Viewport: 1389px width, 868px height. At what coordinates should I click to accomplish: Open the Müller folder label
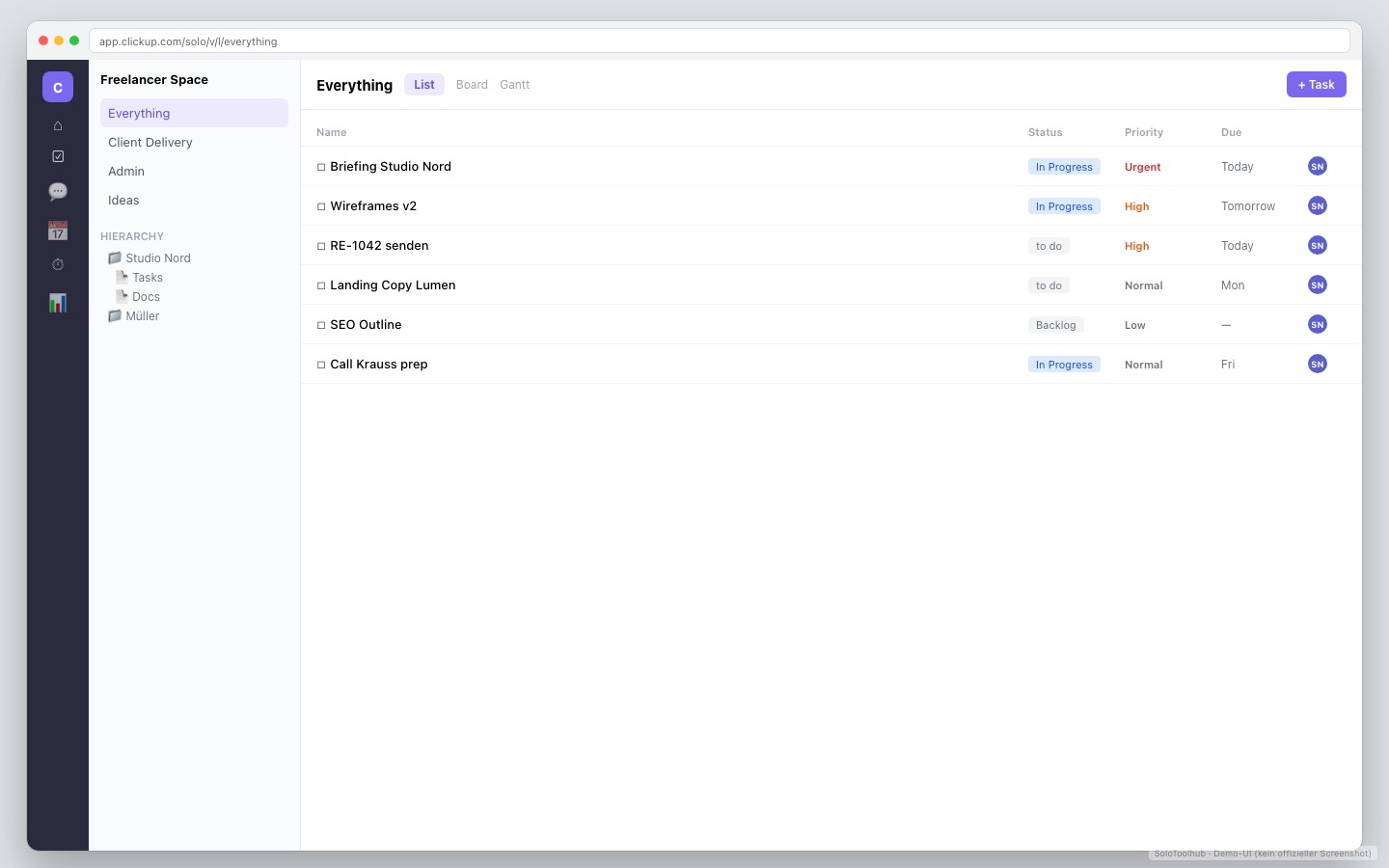[143, 316]
